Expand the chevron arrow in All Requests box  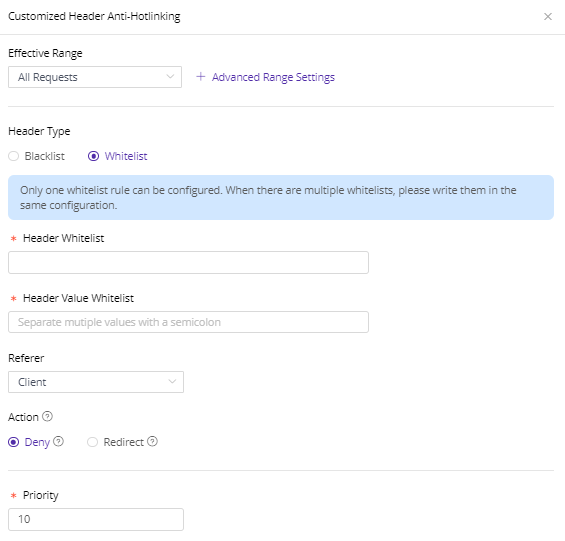point(170,76)
